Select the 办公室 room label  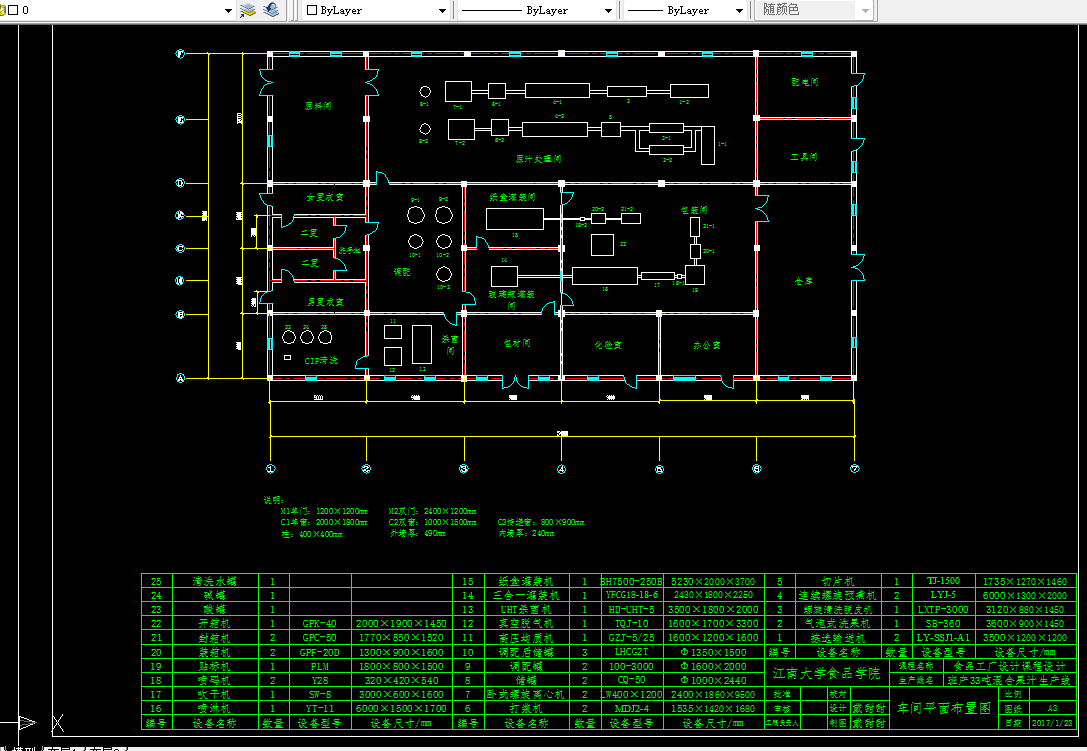coord(706,345)
